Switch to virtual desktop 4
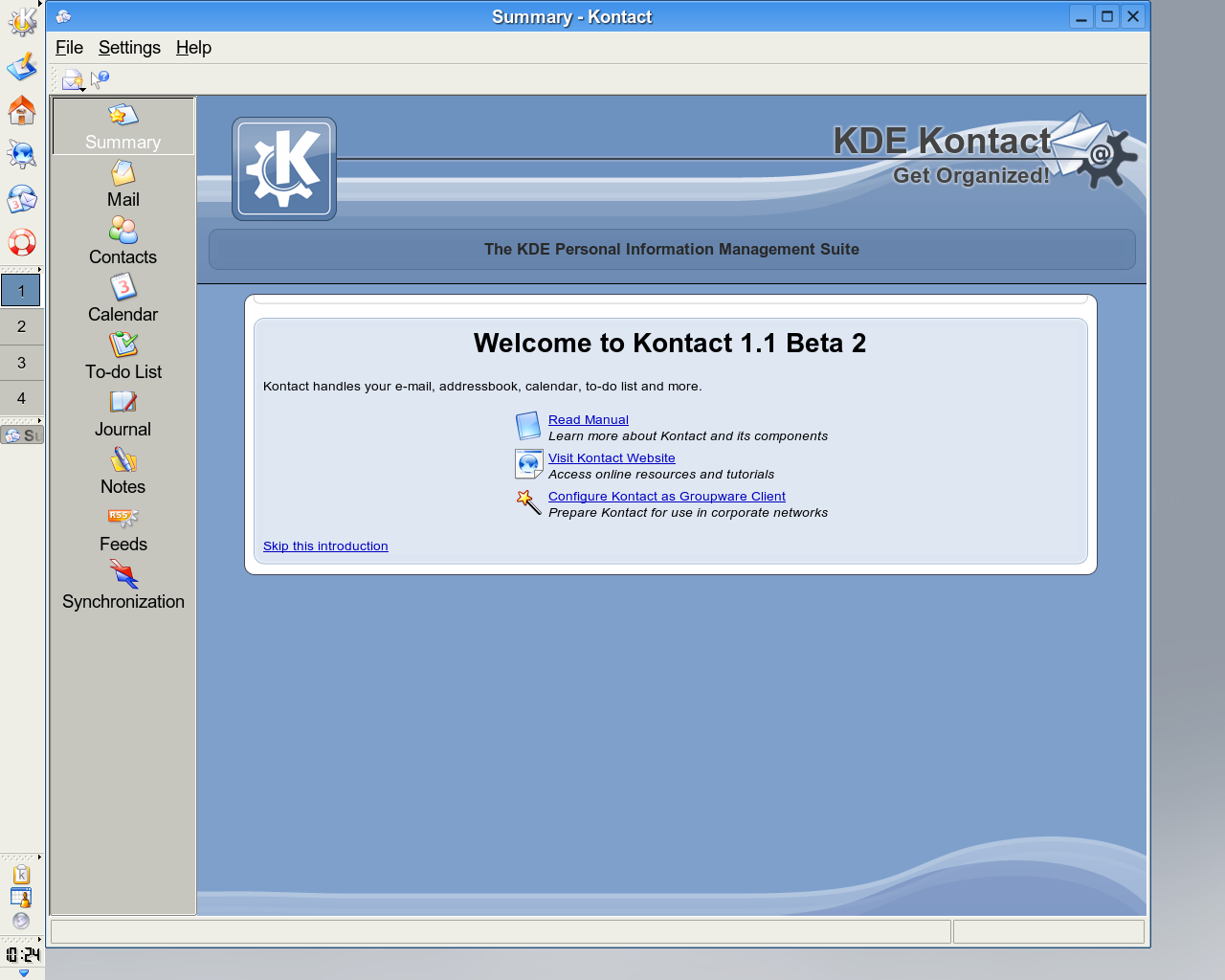 (x=21, y=398)
